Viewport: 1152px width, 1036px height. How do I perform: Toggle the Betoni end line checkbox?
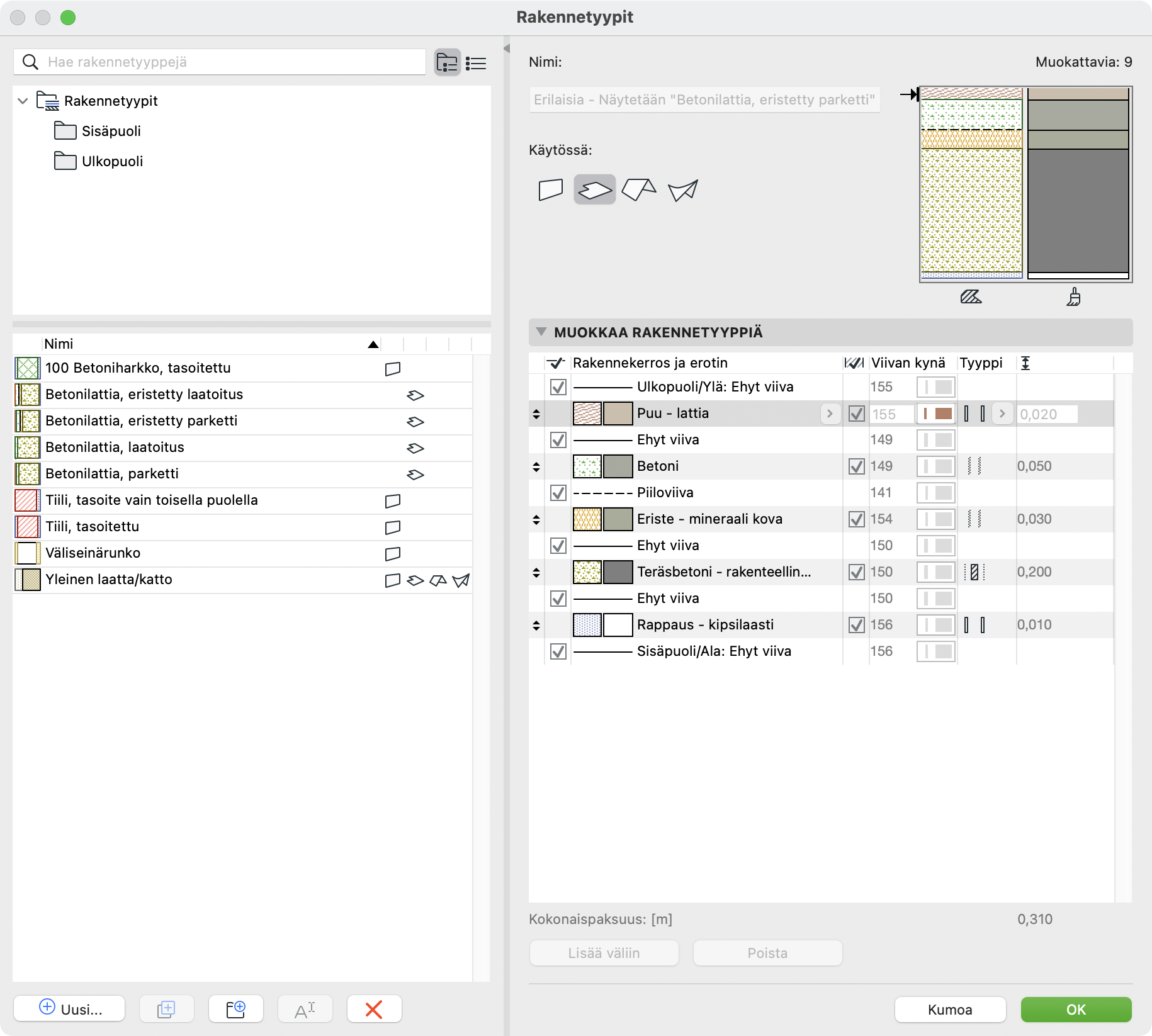pyautogui.click(x=856, y=466)
